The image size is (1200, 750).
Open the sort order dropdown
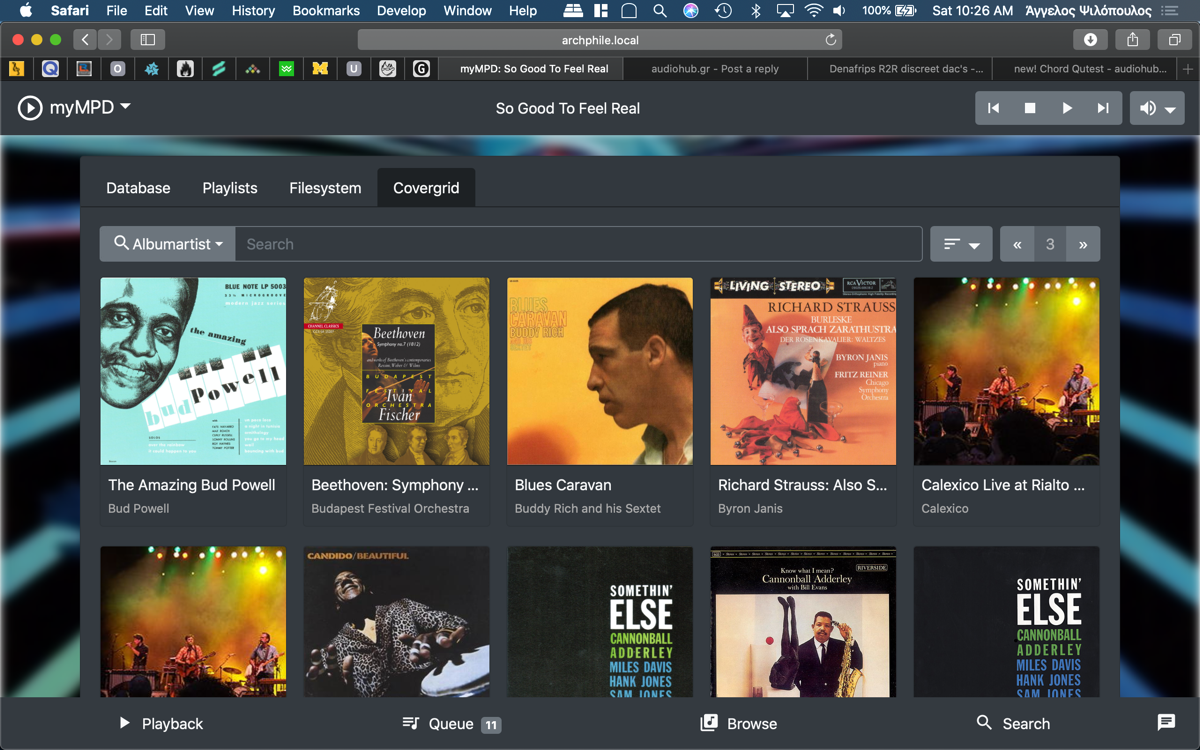pyautogui.click(x=961, y=244)
